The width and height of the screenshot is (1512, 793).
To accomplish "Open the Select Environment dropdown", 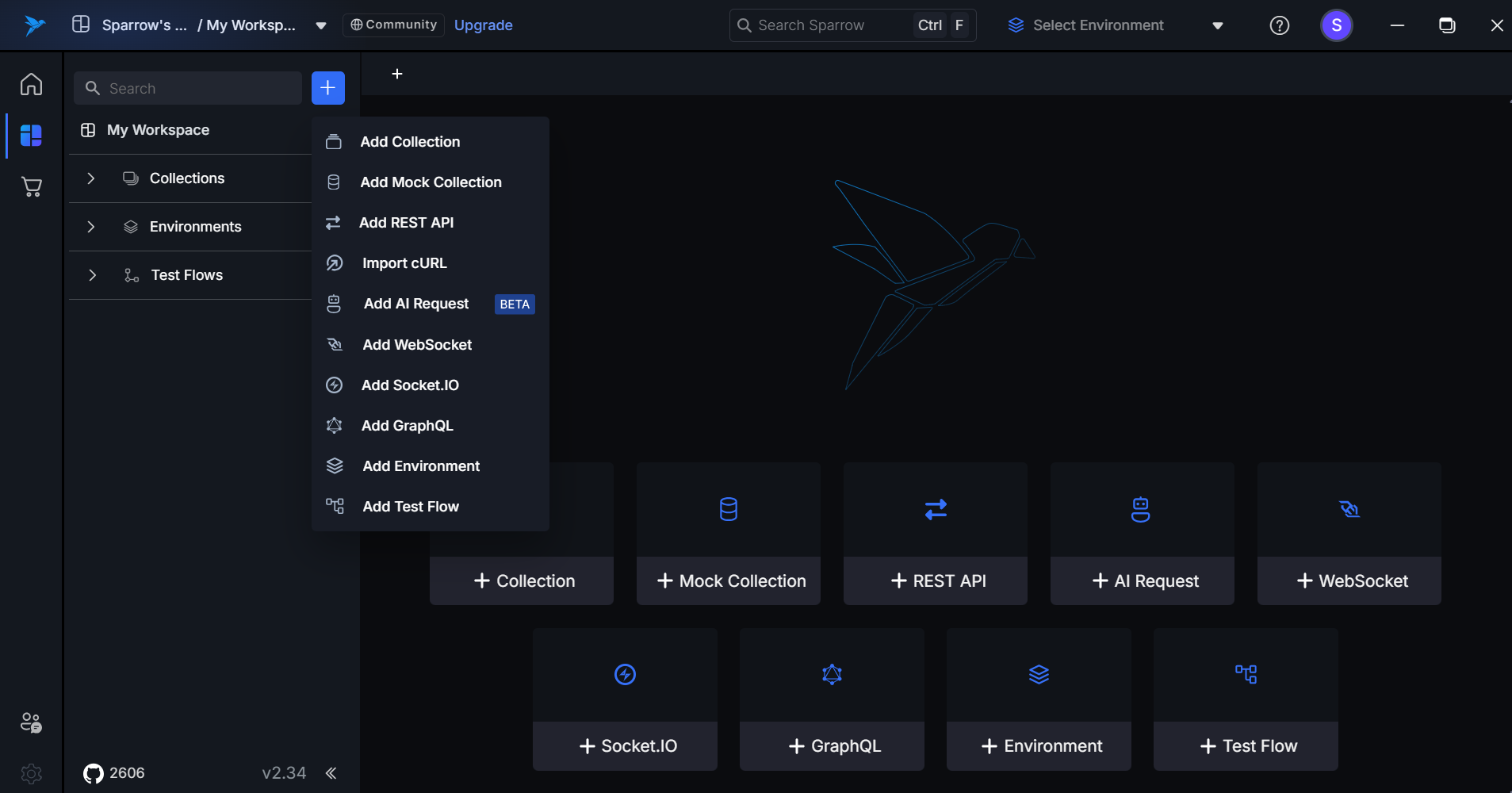I will pos(1114,25).
